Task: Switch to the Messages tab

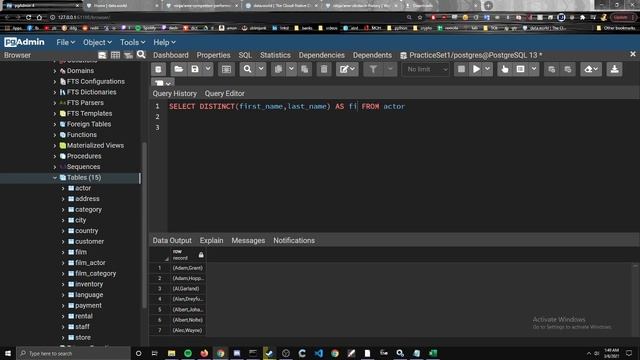Action: [248, 241]
